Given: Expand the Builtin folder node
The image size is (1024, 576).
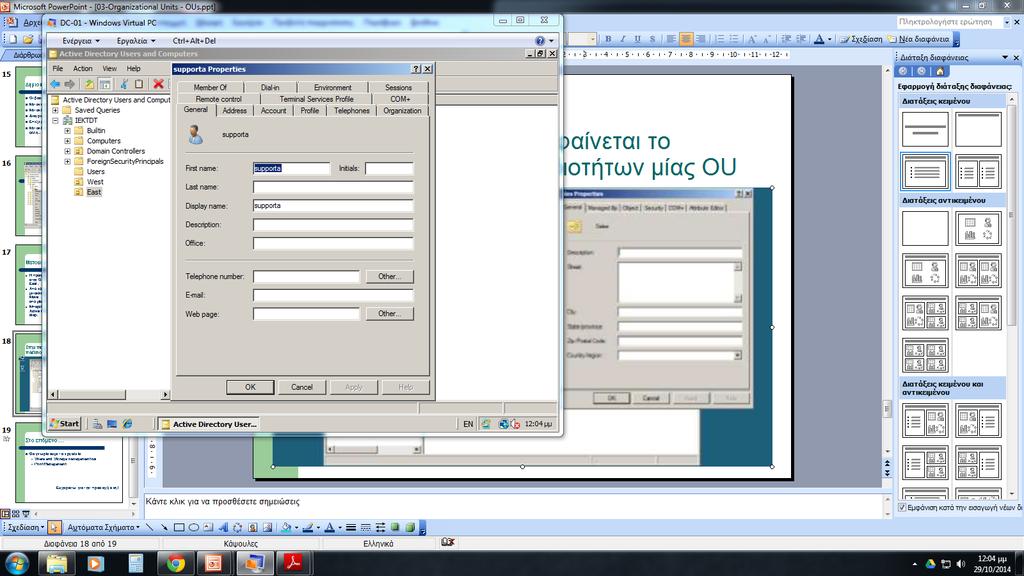Looking at the screenshot, I should [67, 131].
